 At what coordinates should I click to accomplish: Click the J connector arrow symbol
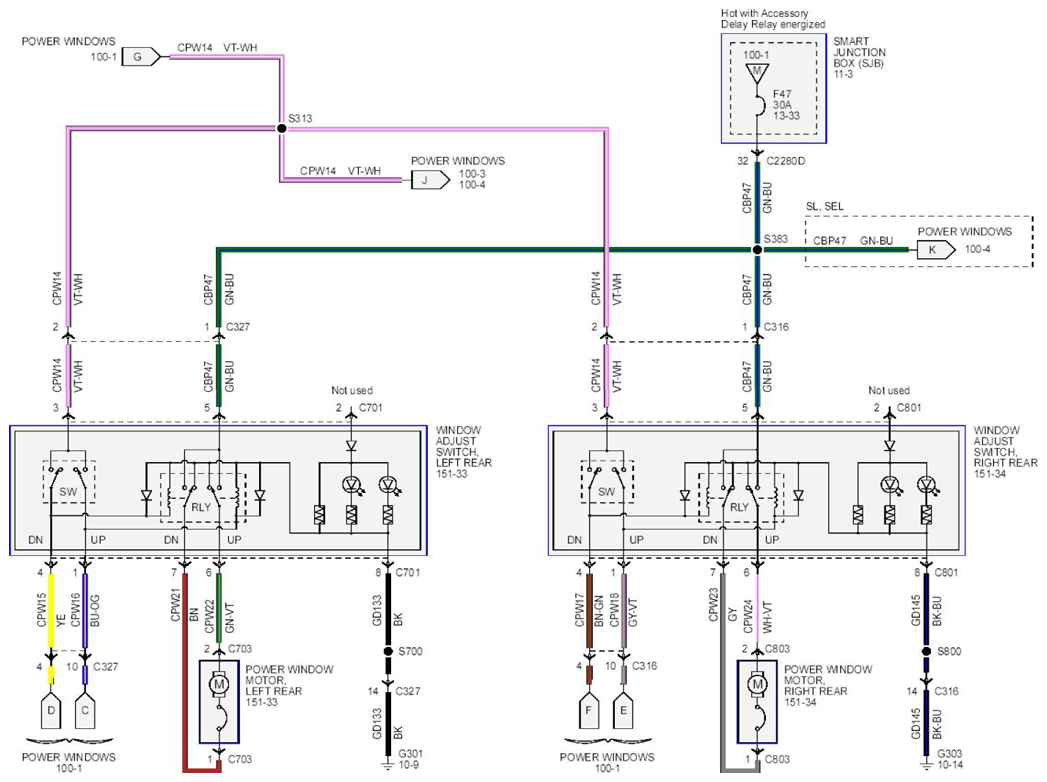pos(430,180)
